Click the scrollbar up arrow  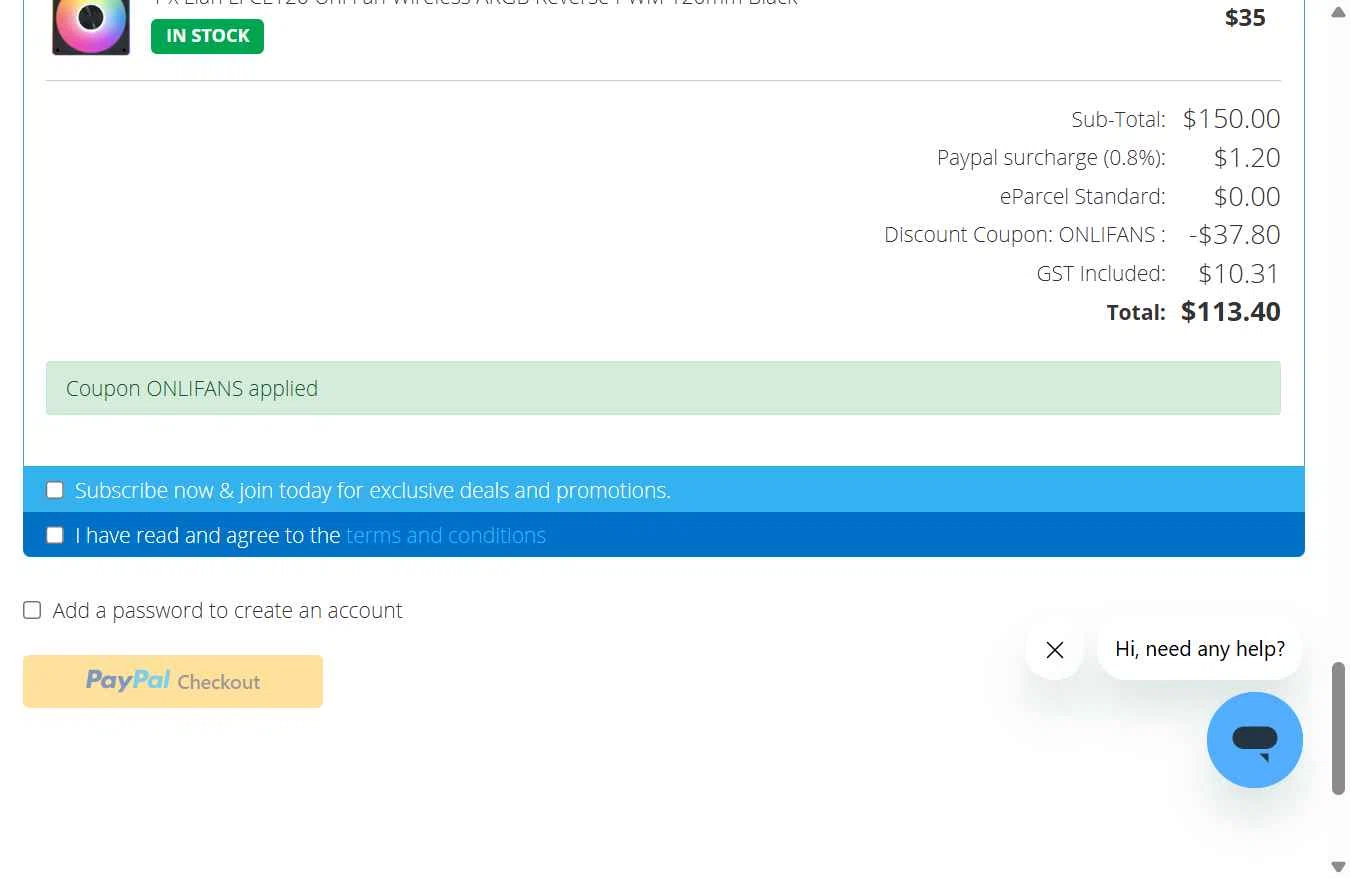1338,12
